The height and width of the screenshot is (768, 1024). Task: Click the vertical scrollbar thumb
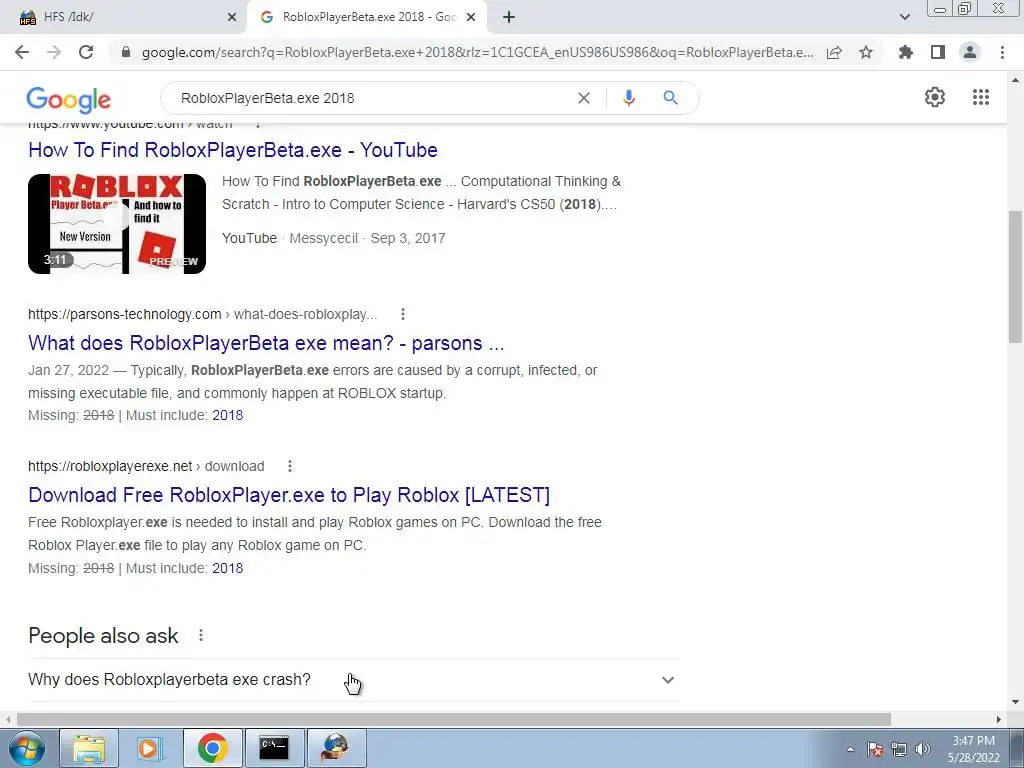[1016, 276]
